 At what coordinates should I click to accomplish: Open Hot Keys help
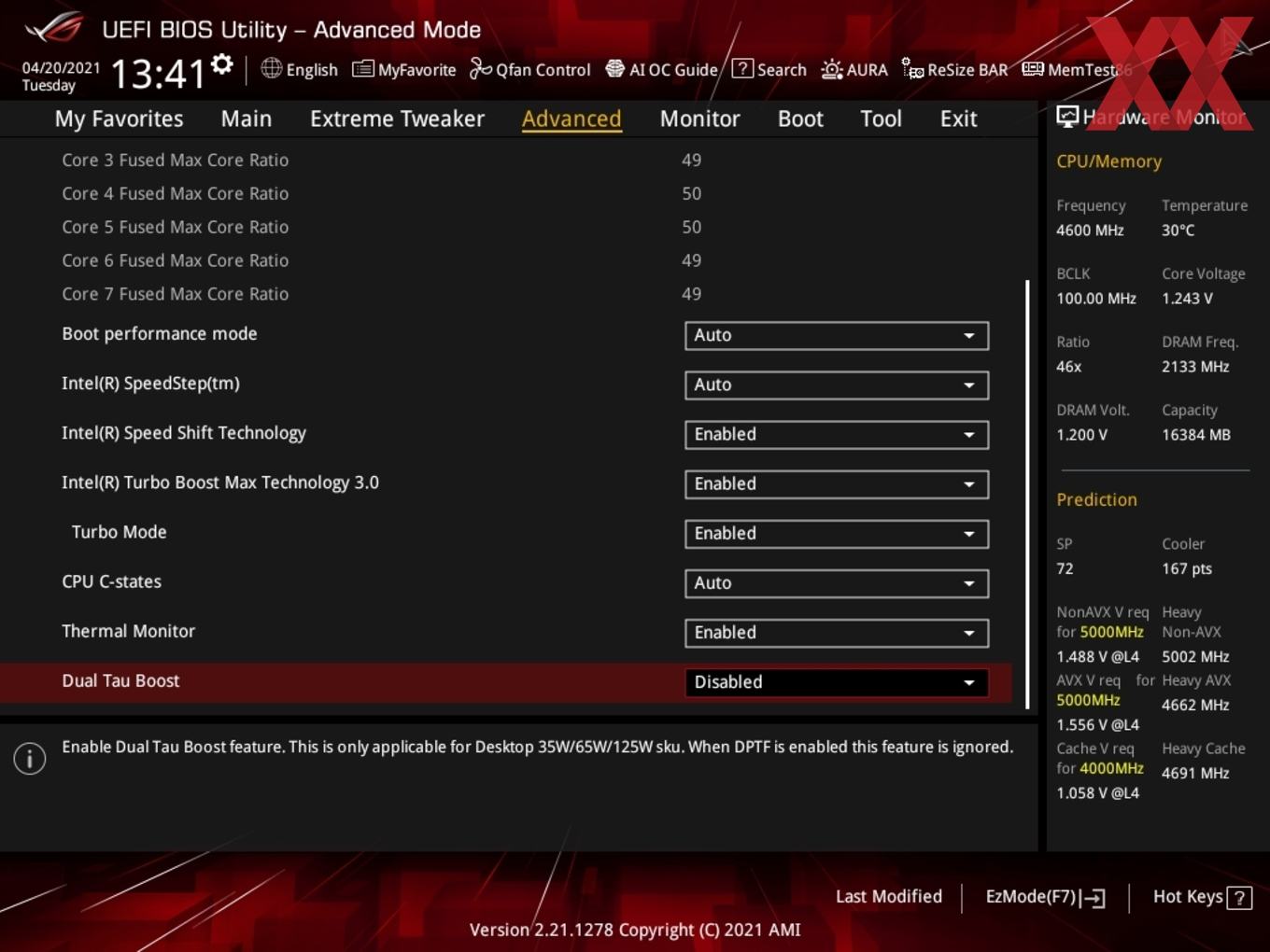pyautogui.click(x=1202, y=897)
